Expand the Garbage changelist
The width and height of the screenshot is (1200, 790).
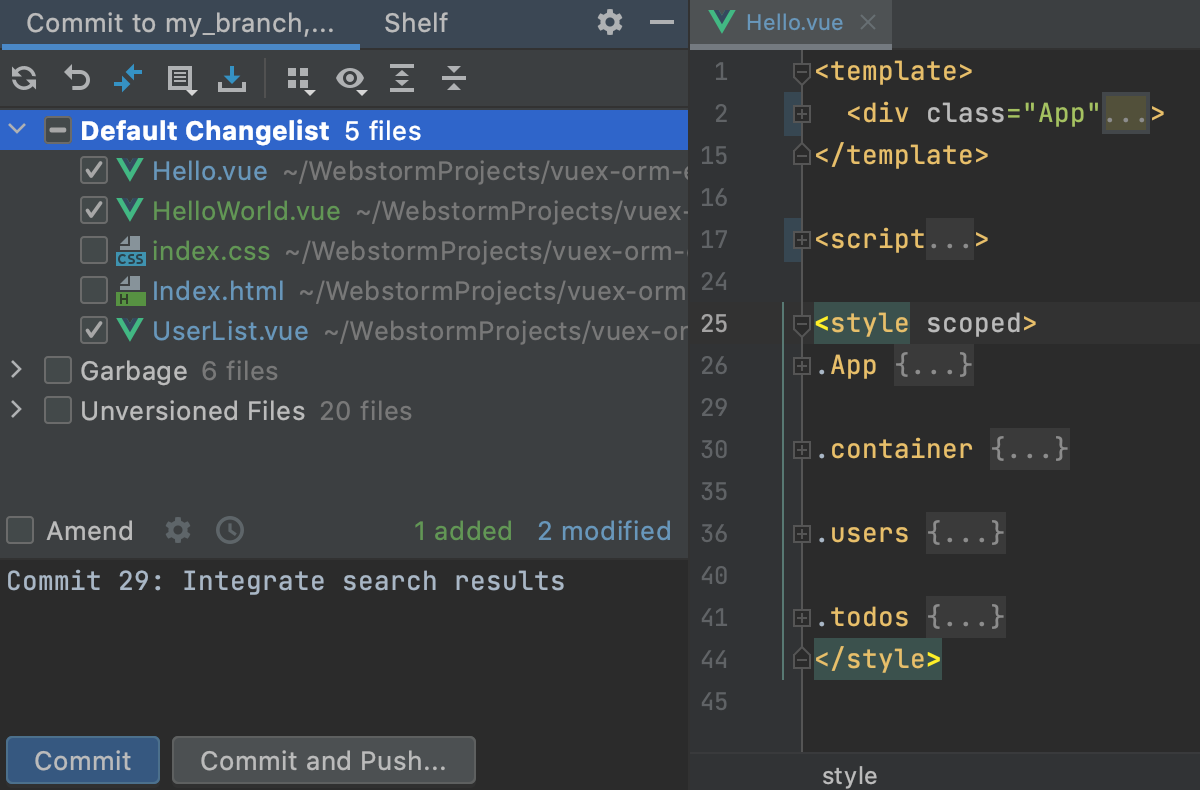tap(16, 370)
